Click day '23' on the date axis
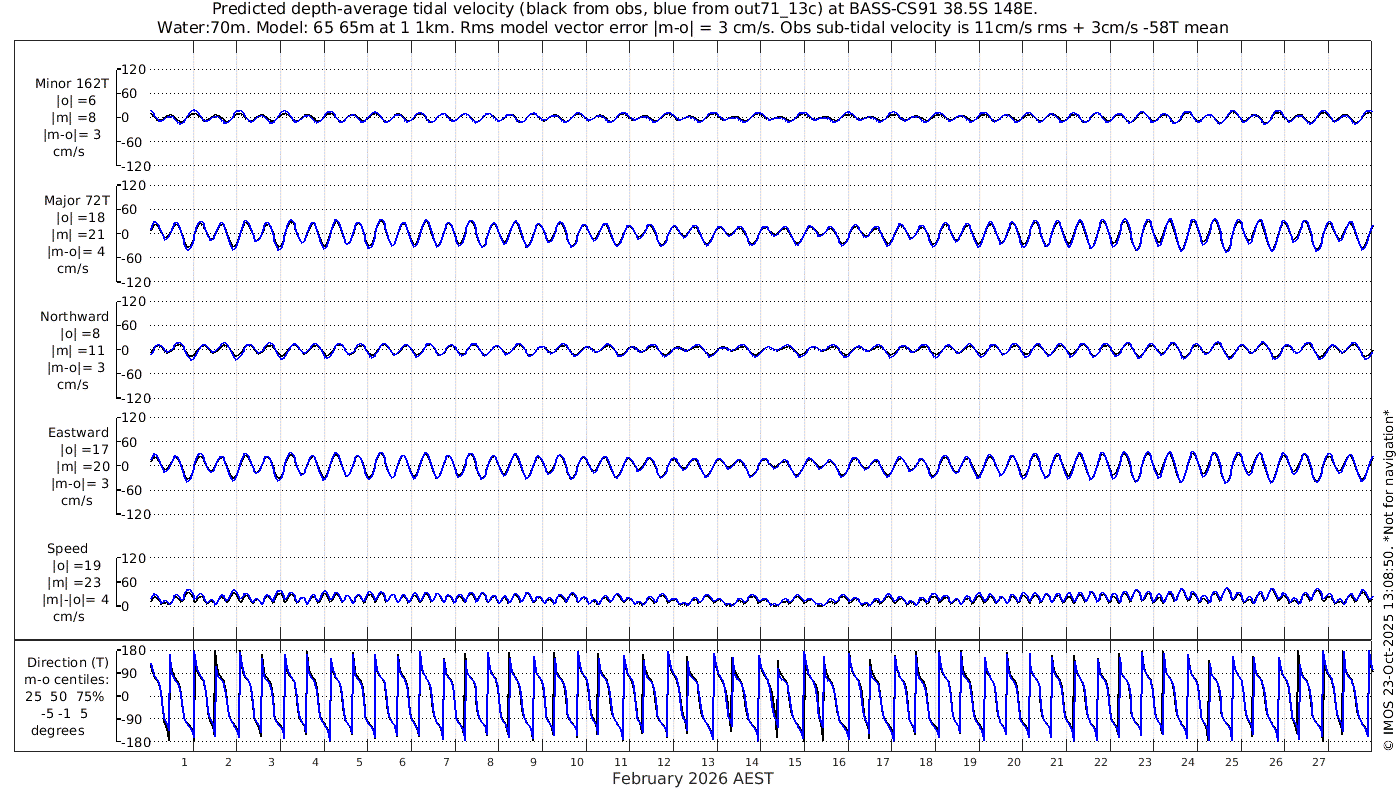This screenshot has height=800, width=1400. point(1145,762)
